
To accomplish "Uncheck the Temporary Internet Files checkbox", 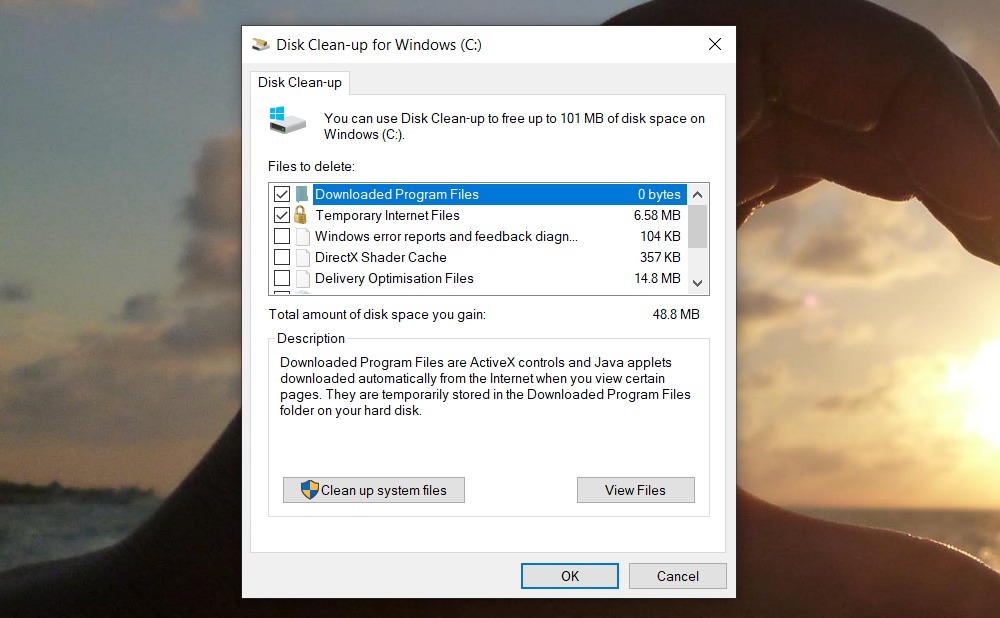I will 282,215.
